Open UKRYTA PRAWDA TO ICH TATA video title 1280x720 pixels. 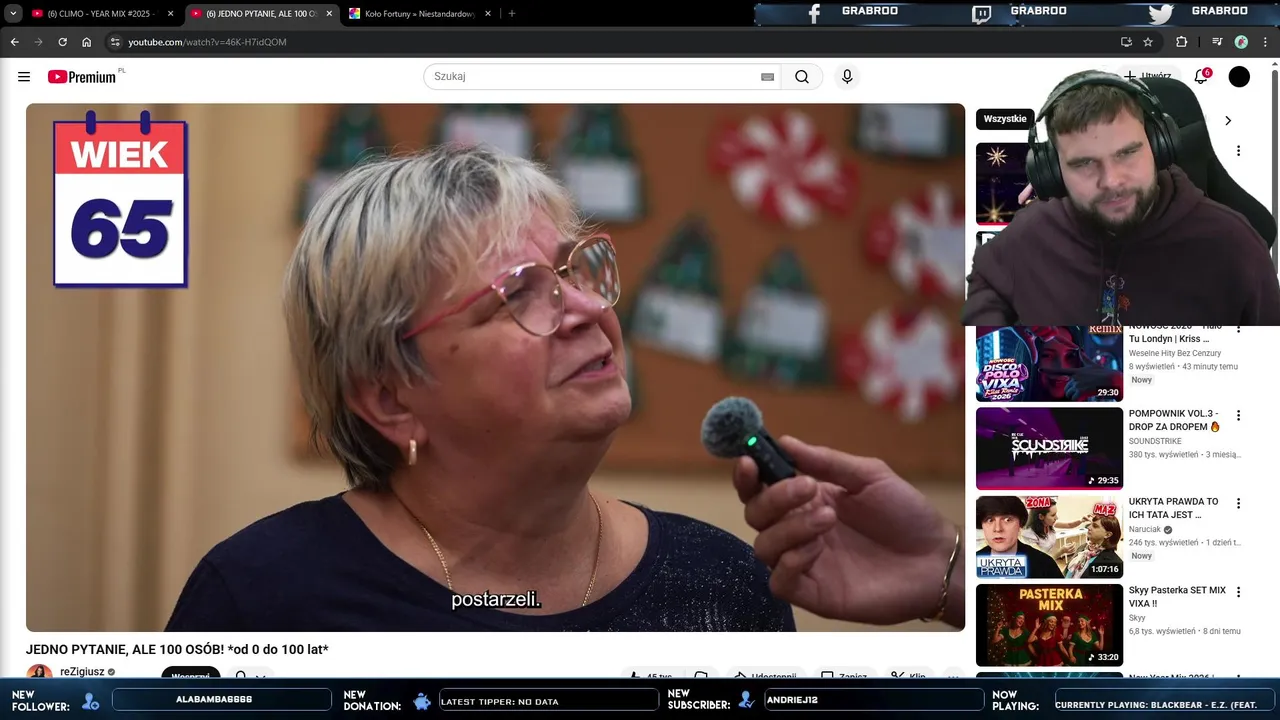tap(1174, 508)
